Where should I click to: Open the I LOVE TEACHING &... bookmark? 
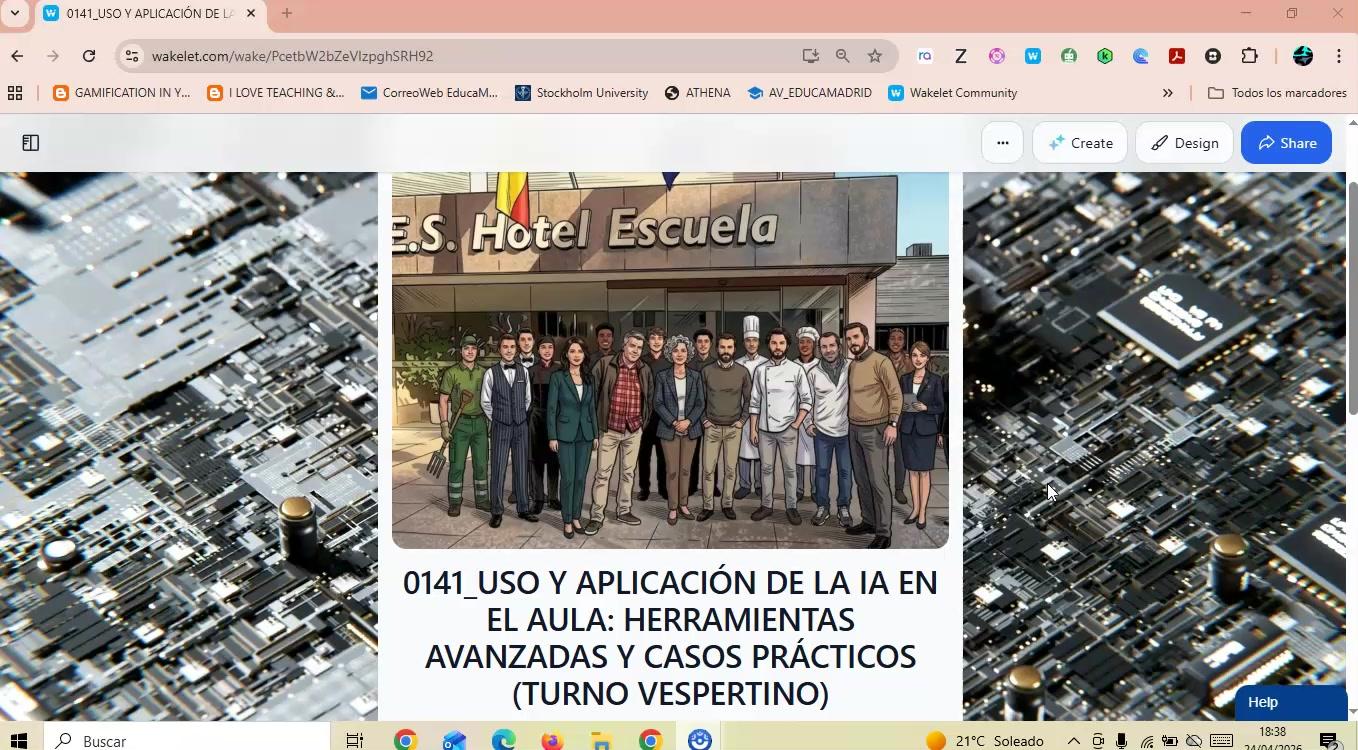(x=275, y=93)
